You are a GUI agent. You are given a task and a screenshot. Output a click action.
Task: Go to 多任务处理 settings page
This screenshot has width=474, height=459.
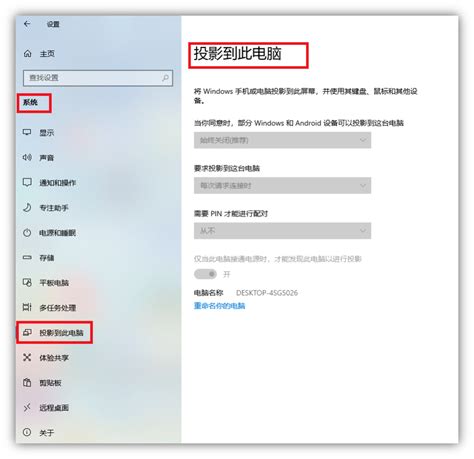(58, 308)
